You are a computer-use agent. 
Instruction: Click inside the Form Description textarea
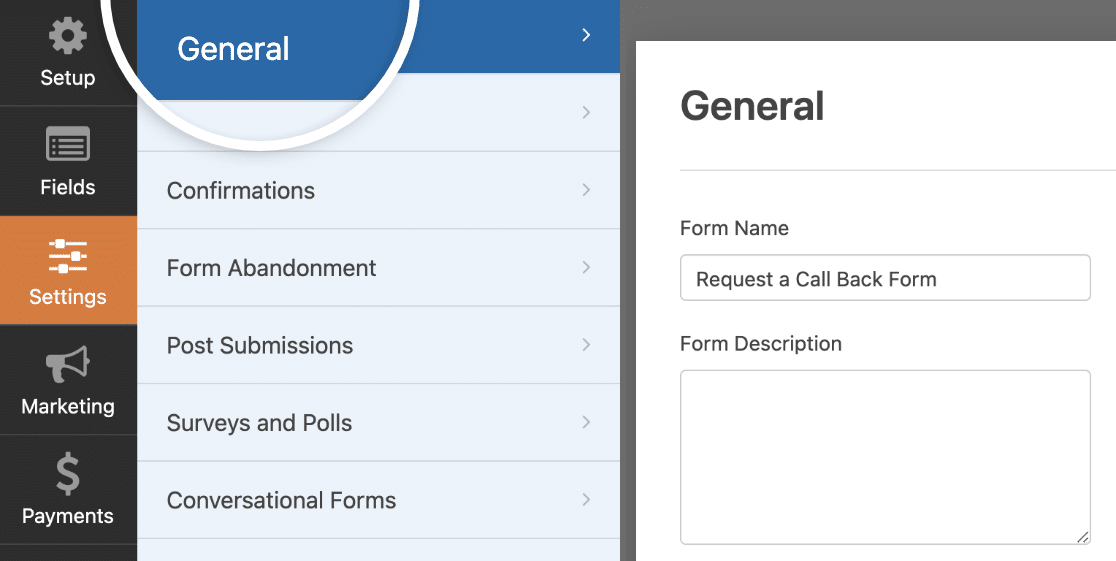point(885,457)
